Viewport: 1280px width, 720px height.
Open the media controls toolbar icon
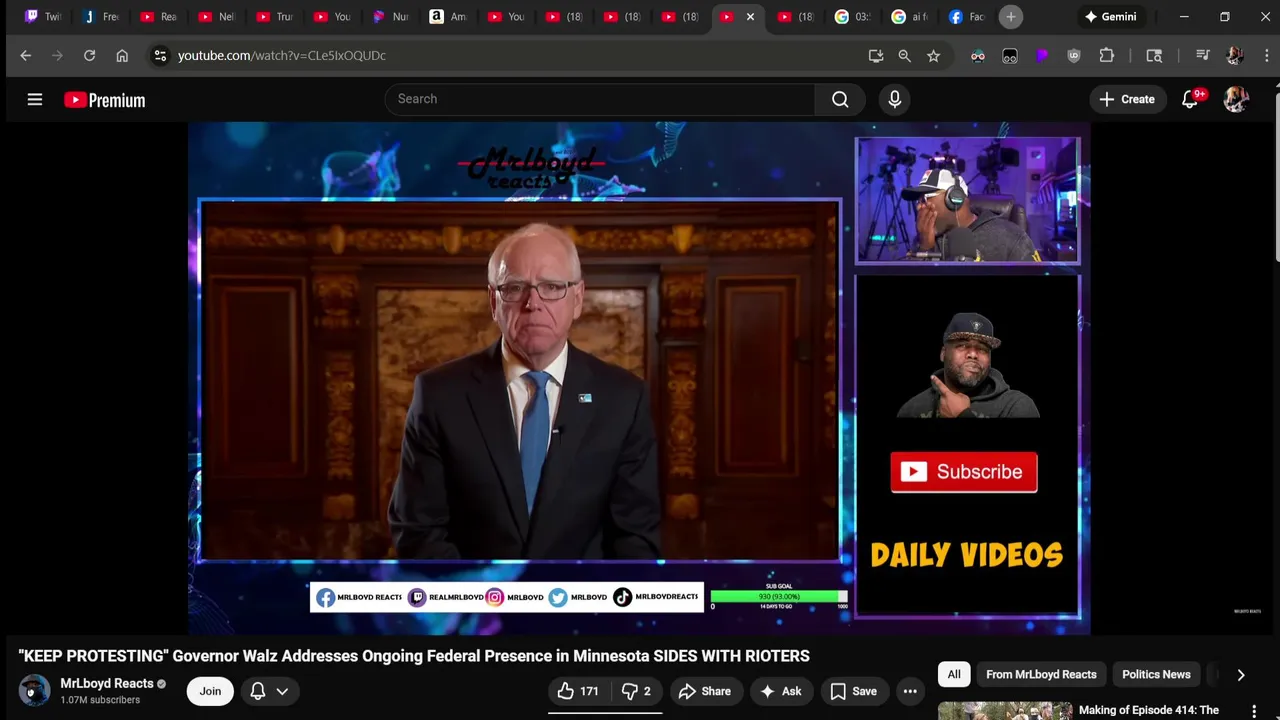[1202, 56]
